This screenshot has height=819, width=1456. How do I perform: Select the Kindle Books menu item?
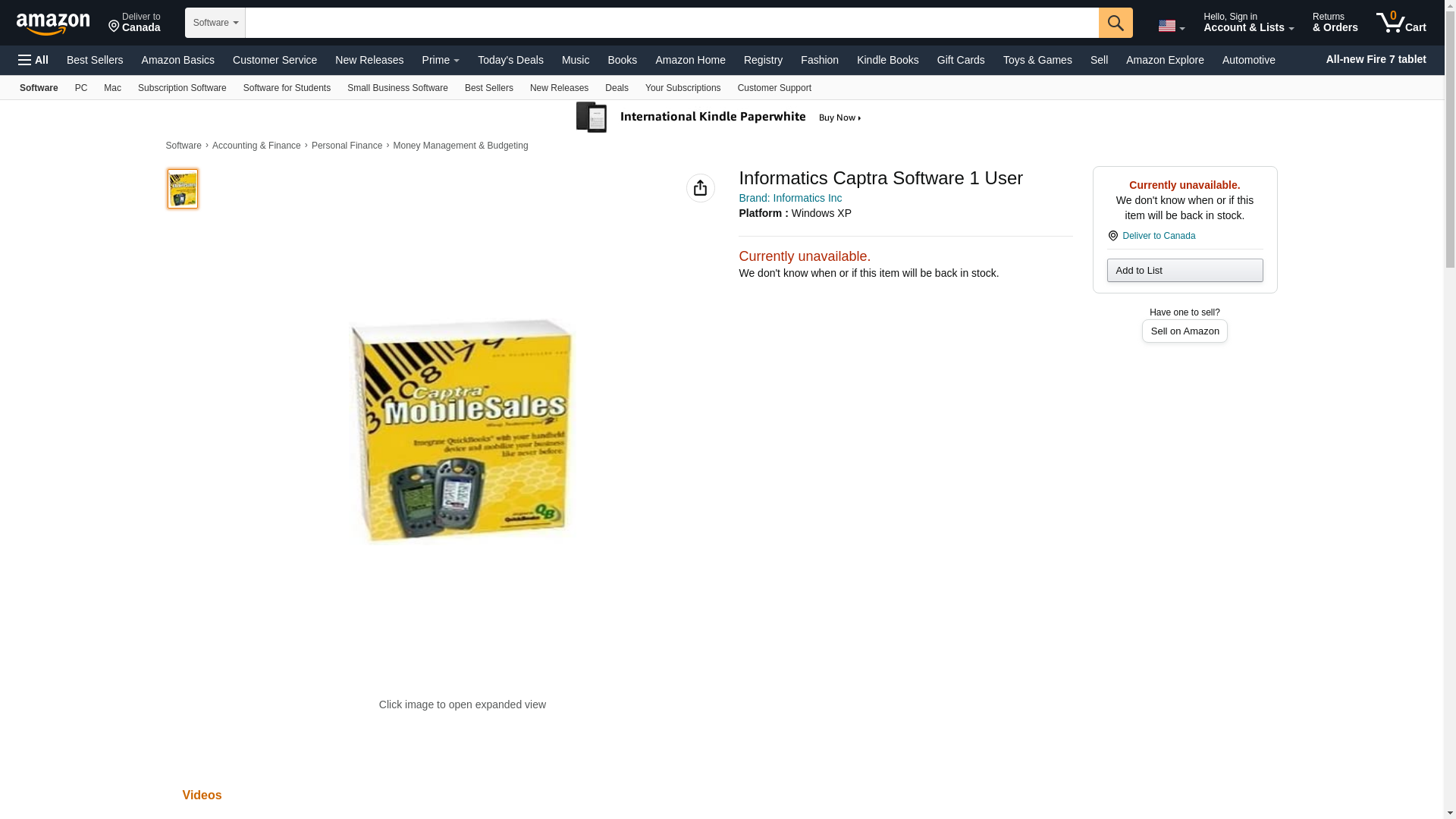(887, 60)
